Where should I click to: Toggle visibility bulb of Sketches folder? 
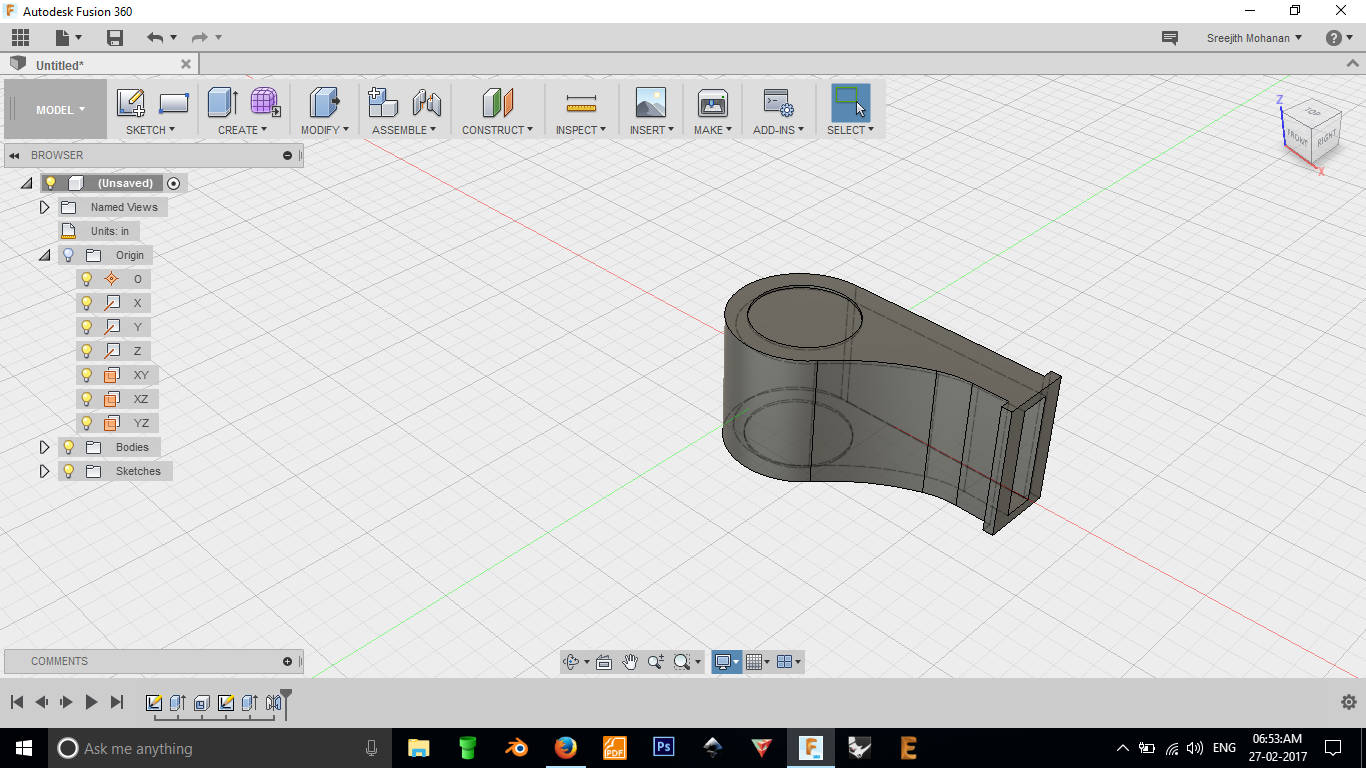[x=69, y=471]
